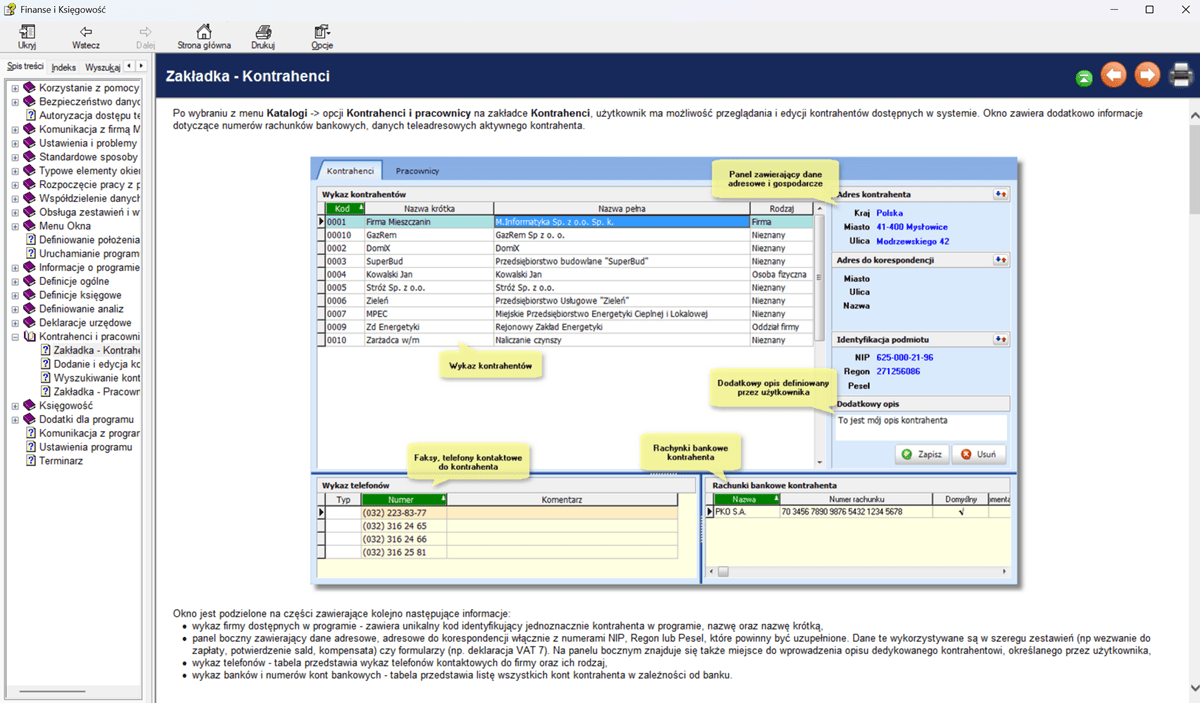Click the page icon beside Autoryzacja dostępu
This screenshot has width=1200, height=703.
(x=31, y=116)
